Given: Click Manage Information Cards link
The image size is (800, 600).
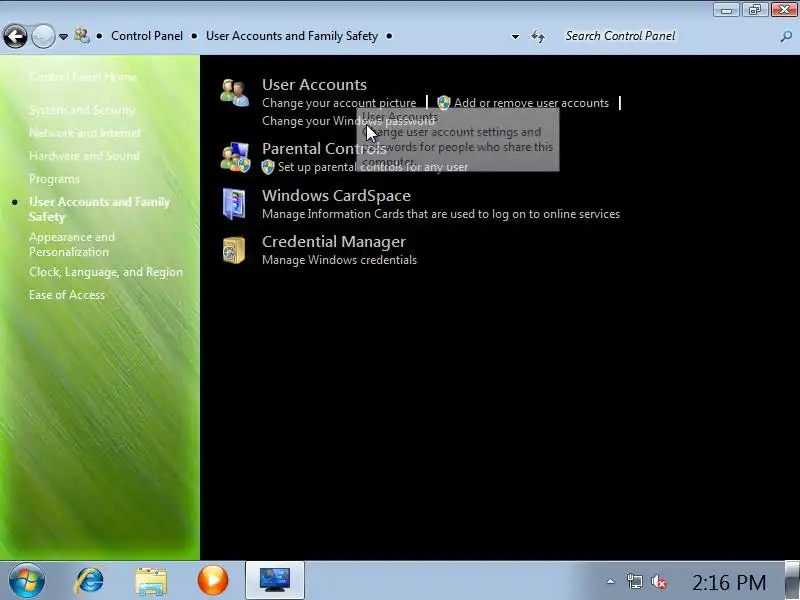Looking at the screenshot, I should click(441, 214).
